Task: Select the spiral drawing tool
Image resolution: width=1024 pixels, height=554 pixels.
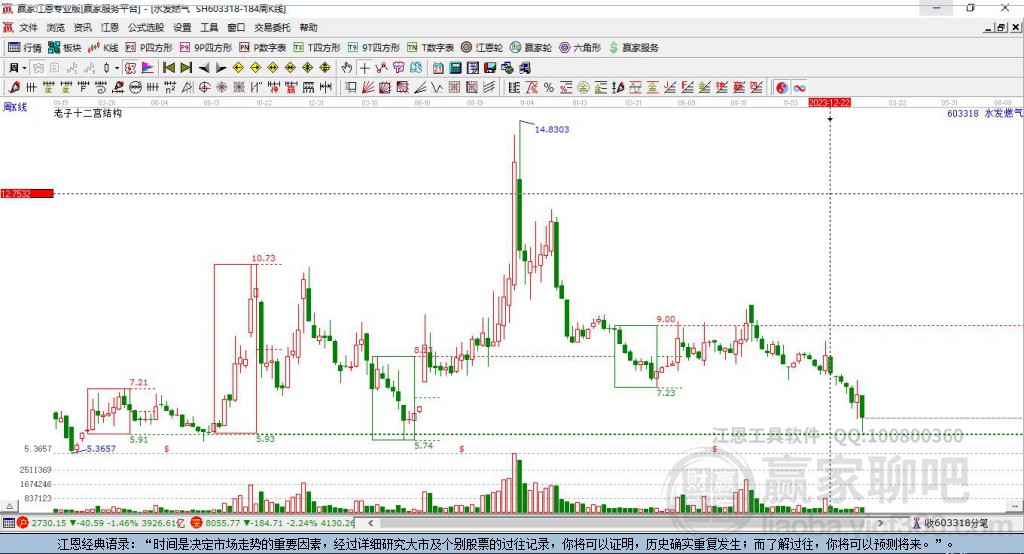Action: [101, 88]
